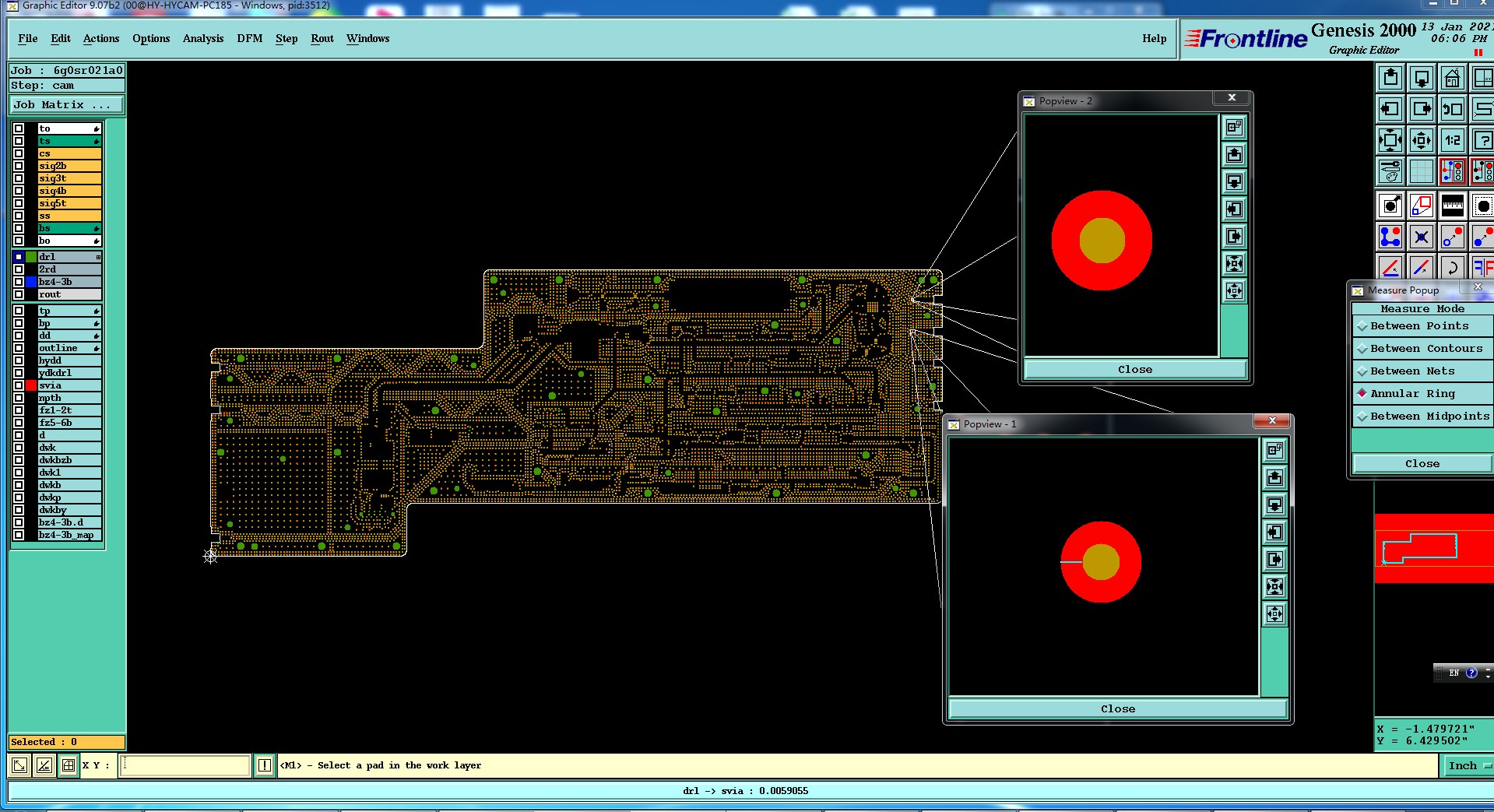Click the Home view icon
This screenshot has height=812, width=1494.
pos(1453,78)
